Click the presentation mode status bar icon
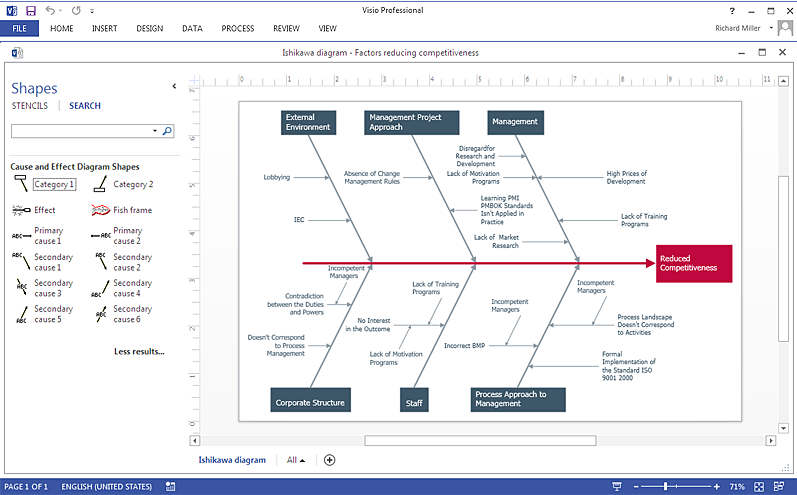This screenshot has width=797, height=495. click(617, 487)
